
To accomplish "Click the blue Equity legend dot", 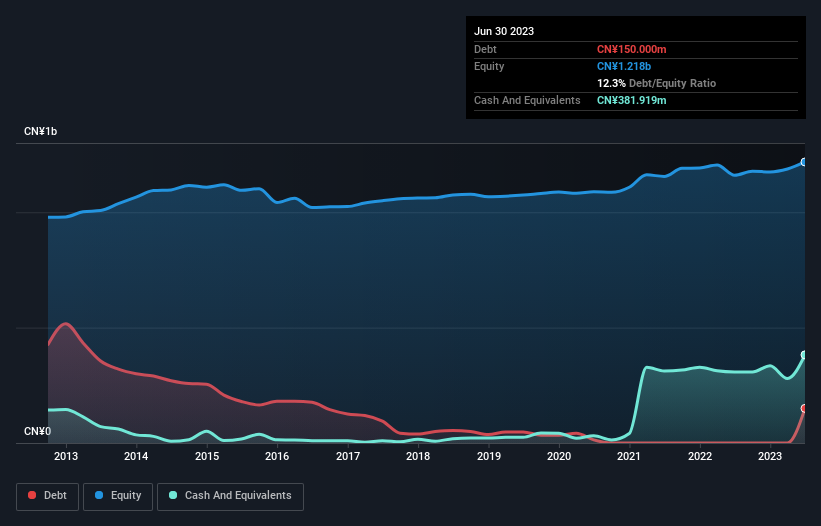I will coord(99,495).
